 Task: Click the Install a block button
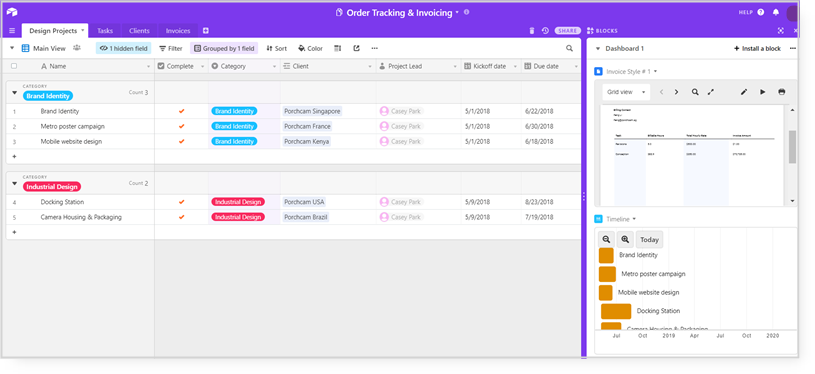point(757,48)
